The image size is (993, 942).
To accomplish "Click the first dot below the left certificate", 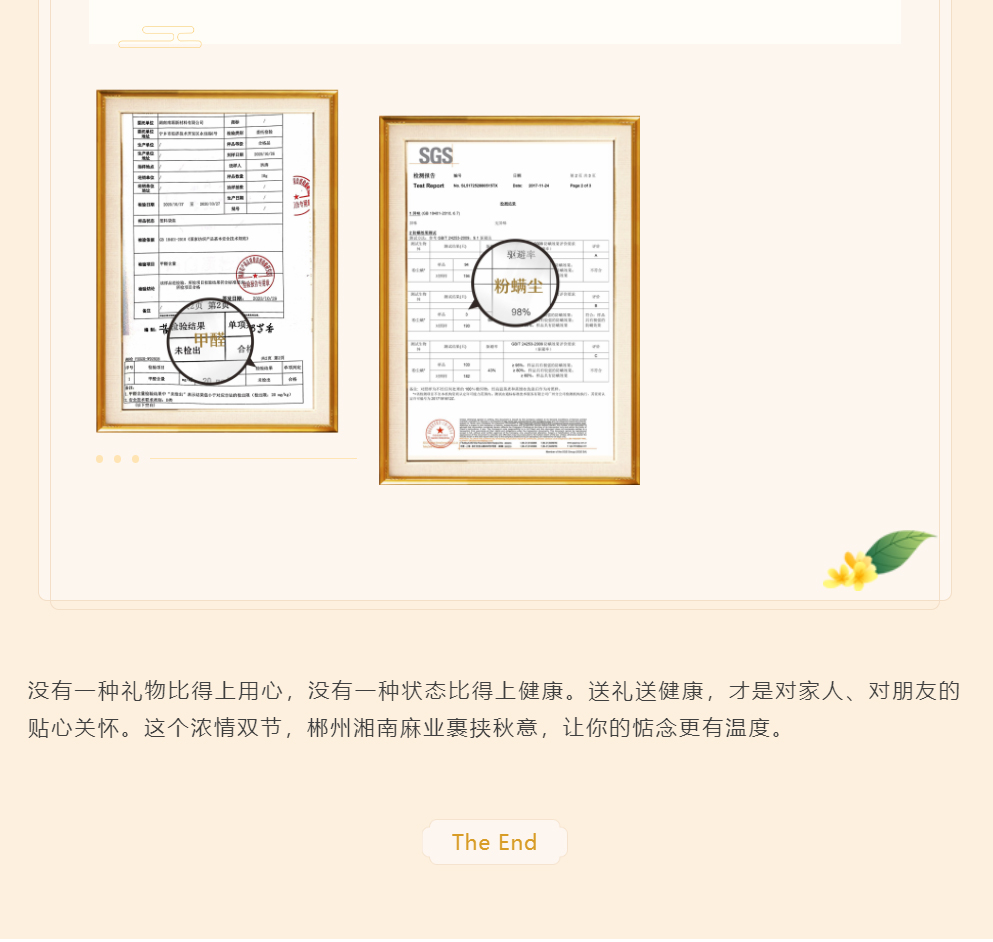I will point(99,459).
